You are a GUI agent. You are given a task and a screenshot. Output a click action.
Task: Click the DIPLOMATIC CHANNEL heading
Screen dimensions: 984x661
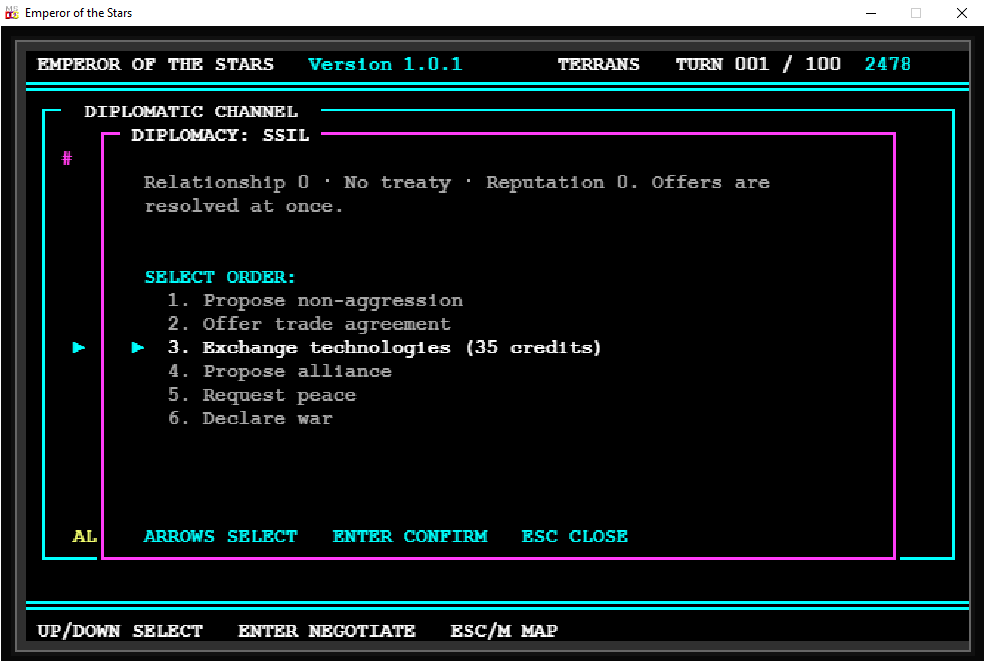pyautogui.click(x=191, y=112)
